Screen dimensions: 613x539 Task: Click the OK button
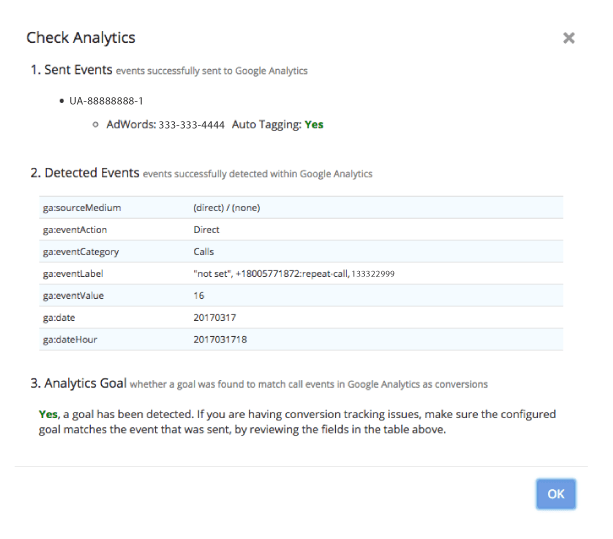[x=555, y=494]
